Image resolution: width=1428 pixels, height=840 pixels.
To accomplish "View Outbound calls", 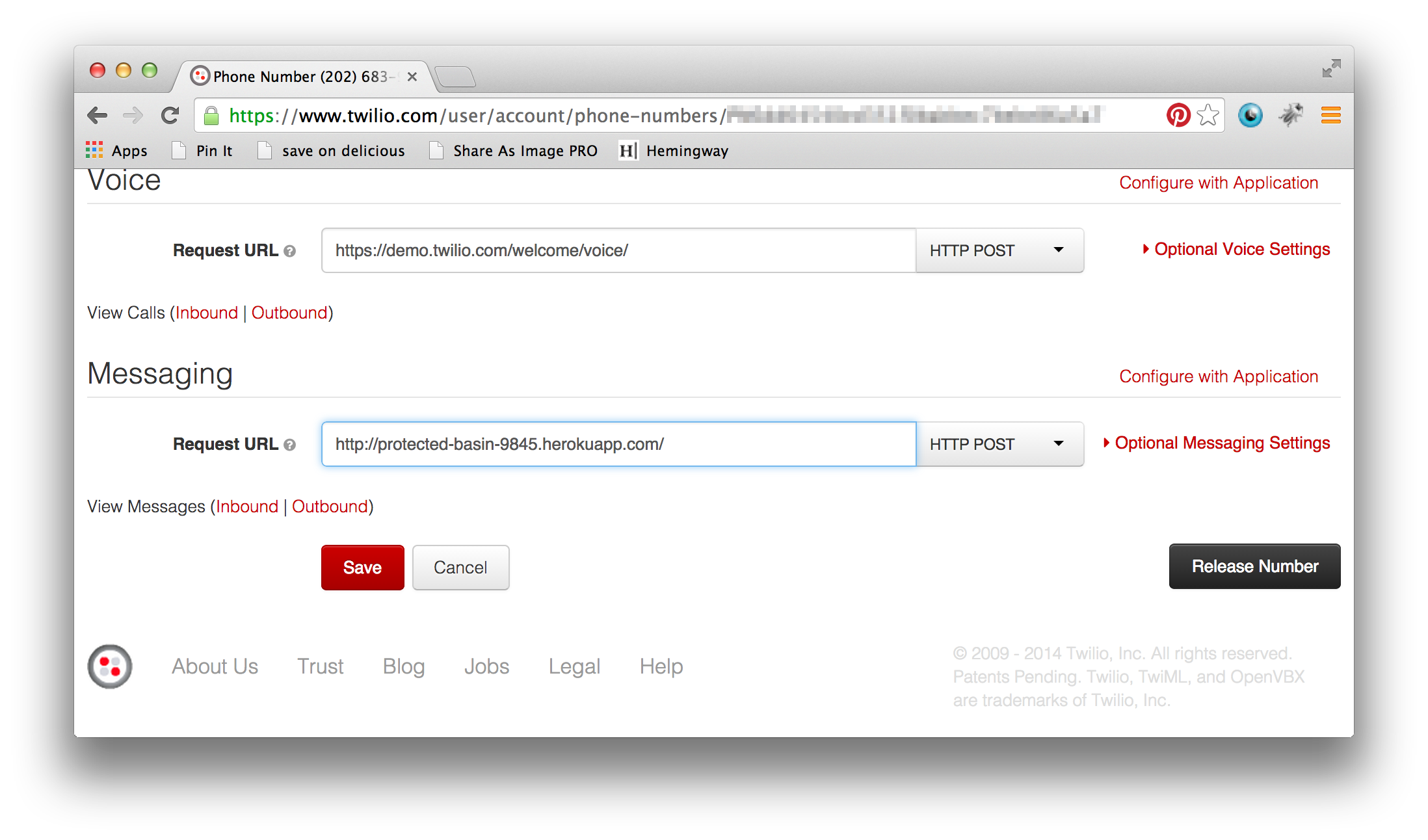I will pyautogui.click(x=289, y=313).
